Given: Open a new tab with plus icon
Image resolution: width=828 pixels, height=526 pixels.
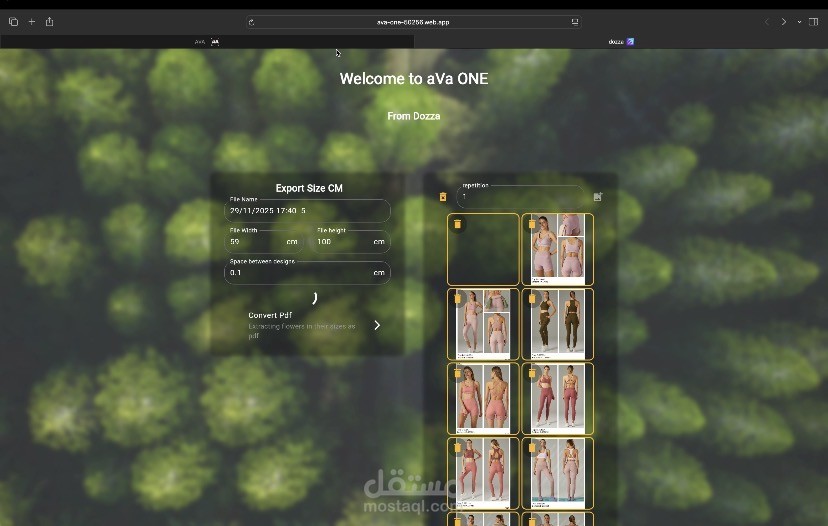Looking at the screenshot, I should click(32, 22).
